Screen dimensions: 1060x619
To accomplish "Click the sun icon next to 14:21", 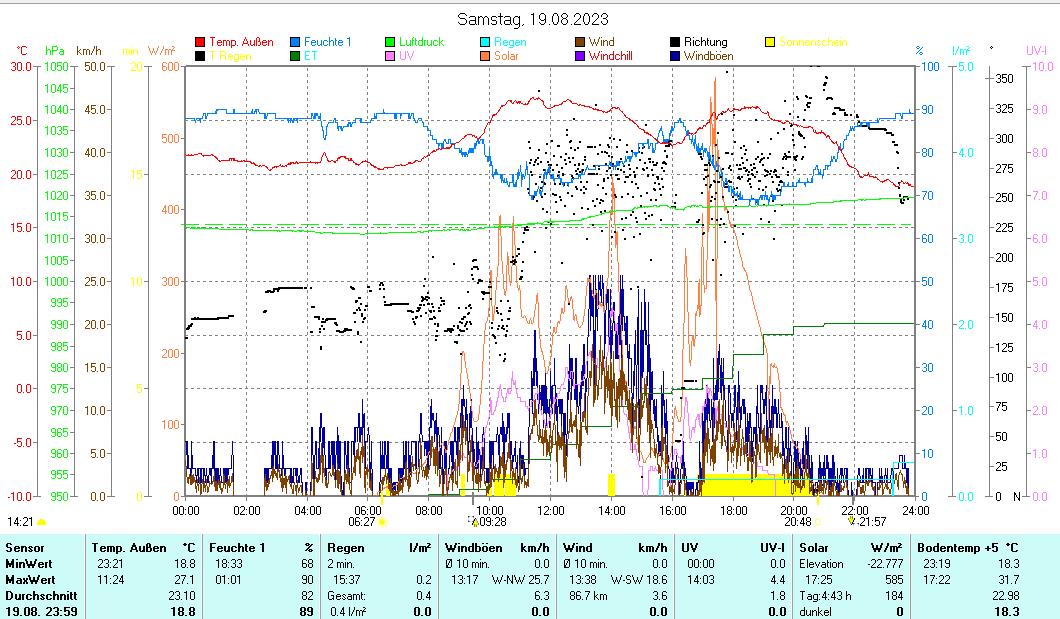I will coord(42,522).
